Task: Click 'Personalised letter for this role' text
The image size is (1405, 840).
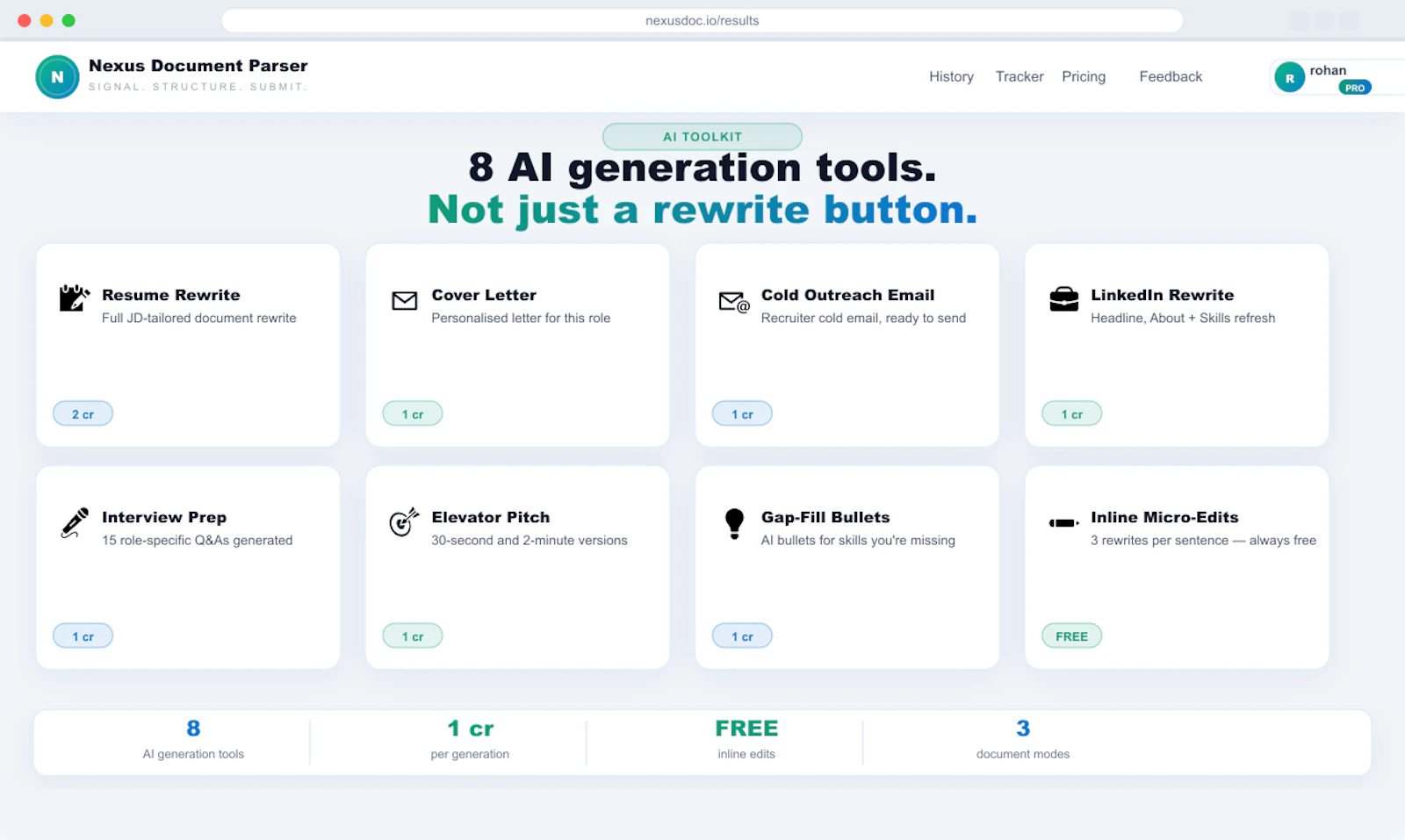Action: [x=521, y=318]
